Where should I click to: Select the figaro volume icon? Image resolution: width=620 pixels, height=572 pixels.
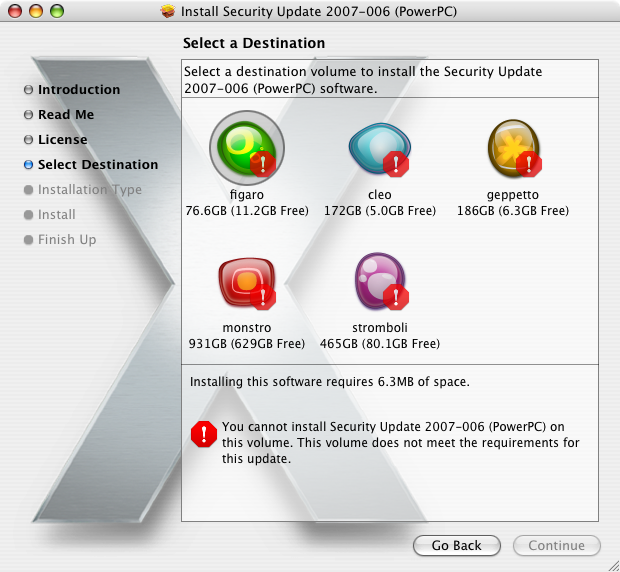click(247, 148)
